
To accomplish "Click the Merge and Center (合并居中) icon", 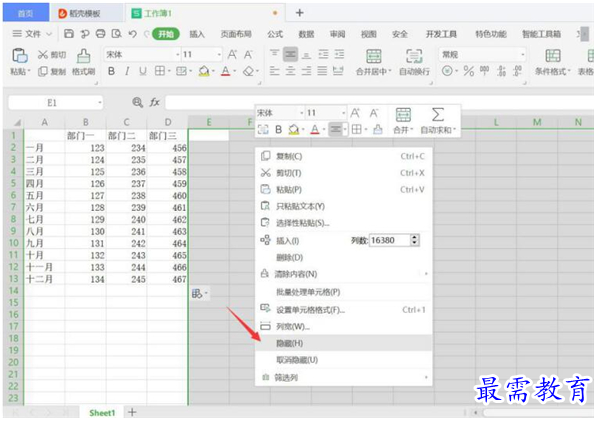I will coord(374,56).
